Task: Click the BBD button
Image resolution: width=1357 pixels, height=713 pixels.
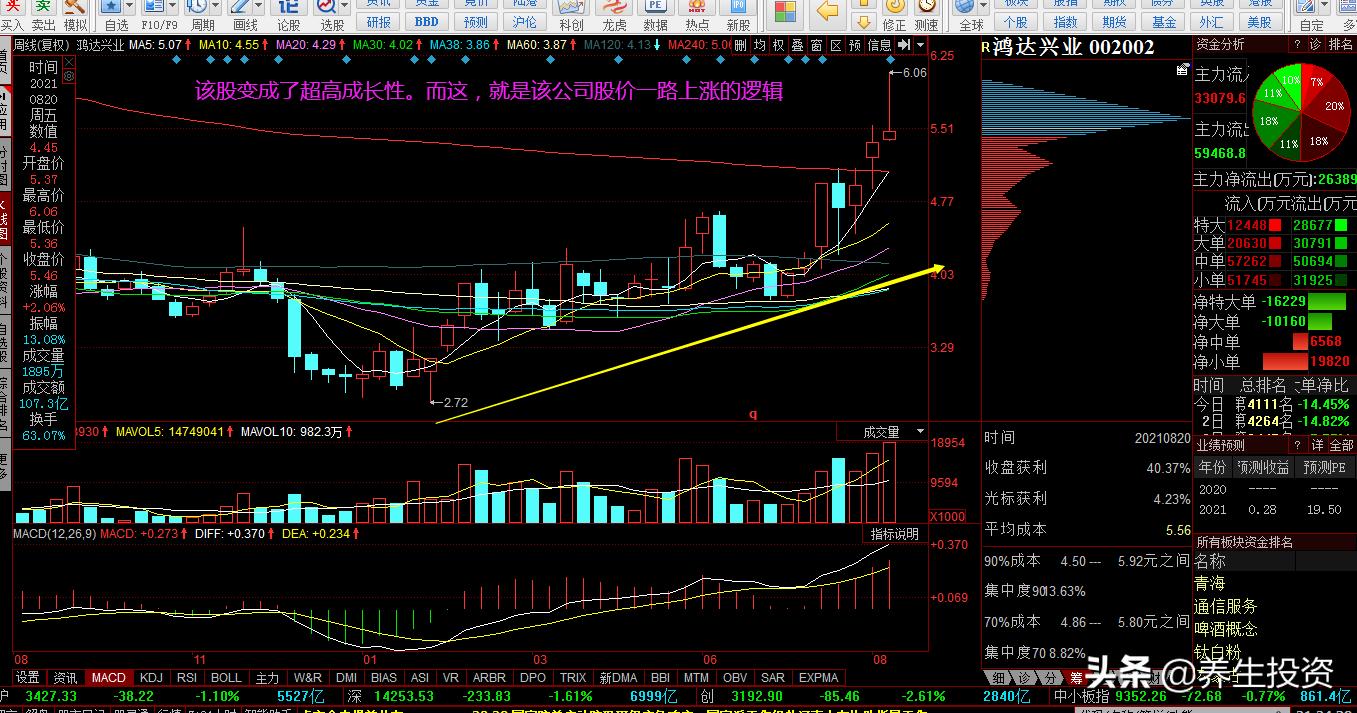Action: click(x=427, y=22)
